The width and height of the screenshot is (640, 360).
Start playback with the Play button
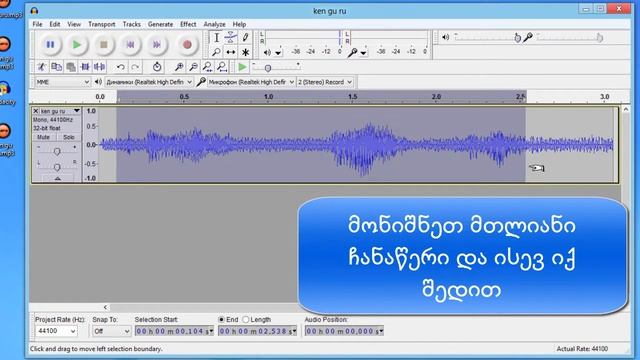(77, 44)
